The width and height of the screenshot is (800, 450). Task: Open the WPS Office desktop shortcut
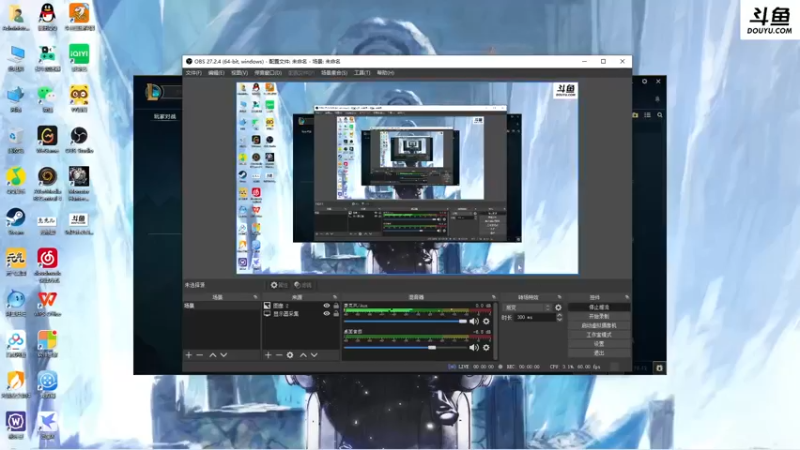(x=47, y=304)
